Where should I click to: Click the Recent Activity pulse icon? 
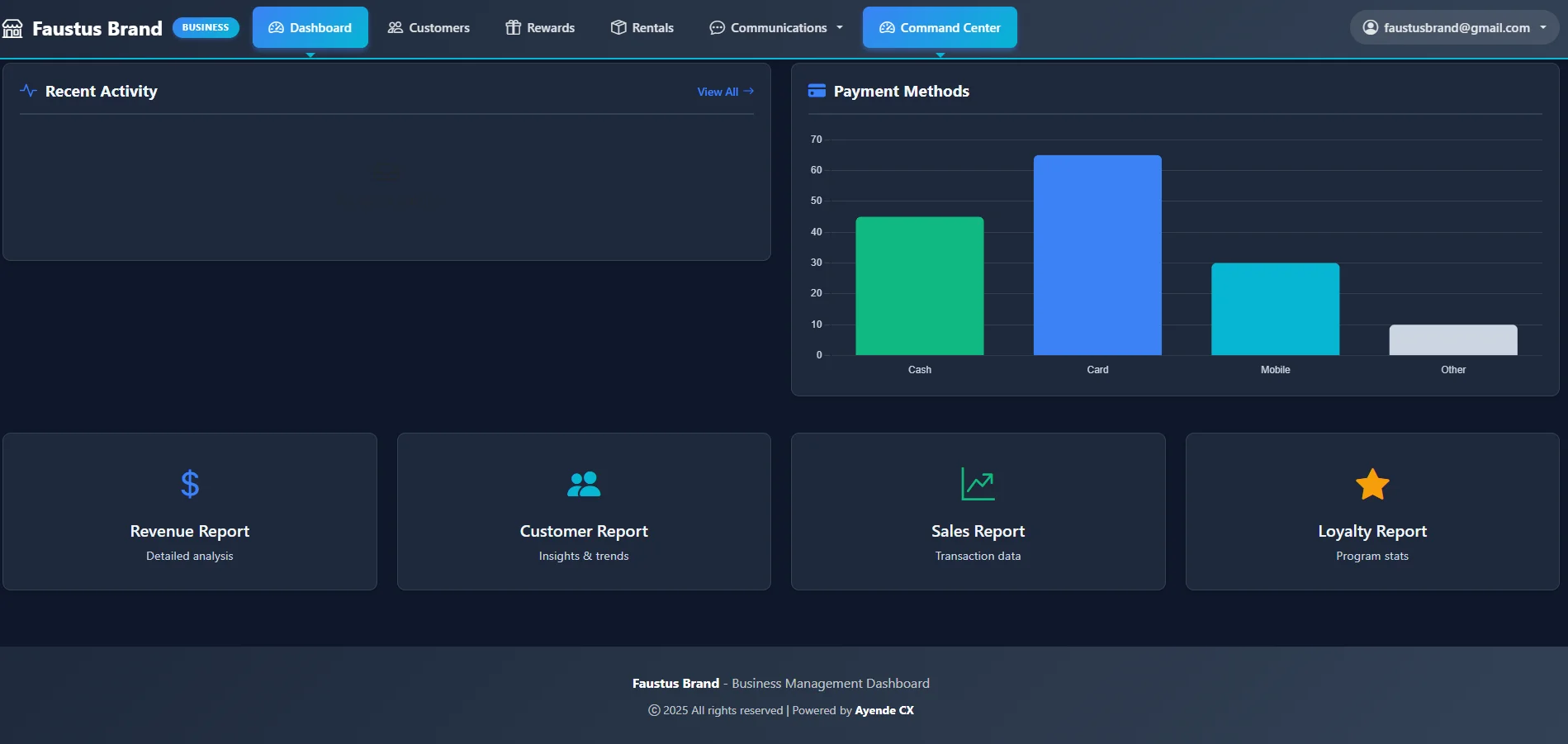coord(28,91)
